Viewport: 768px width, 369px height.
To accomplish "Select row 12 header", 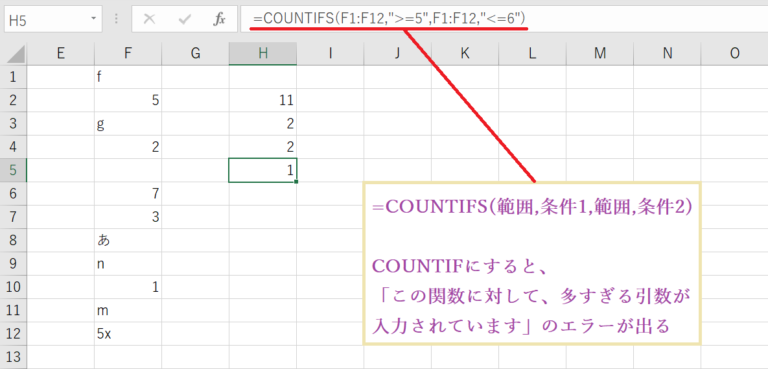I will (13, 334).
